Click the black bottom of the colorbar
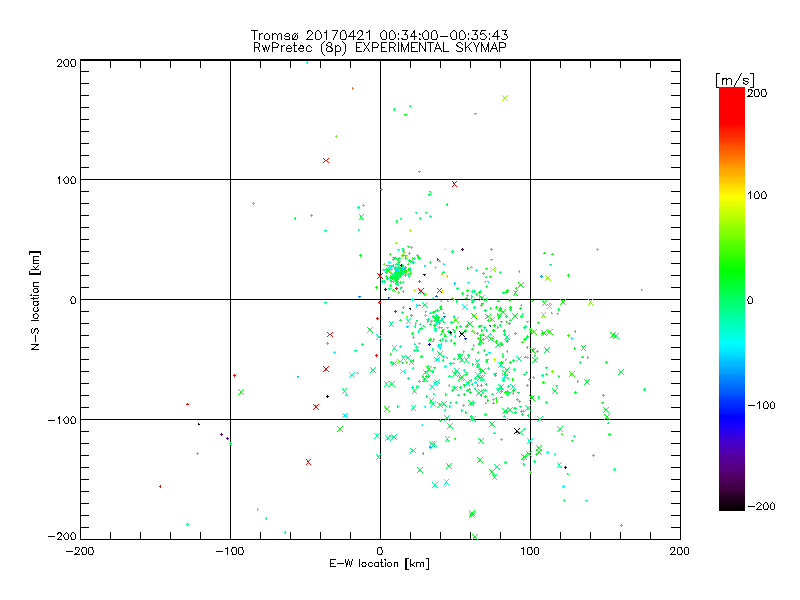Screen dimensions: 800x600 [x=732, y=503]
